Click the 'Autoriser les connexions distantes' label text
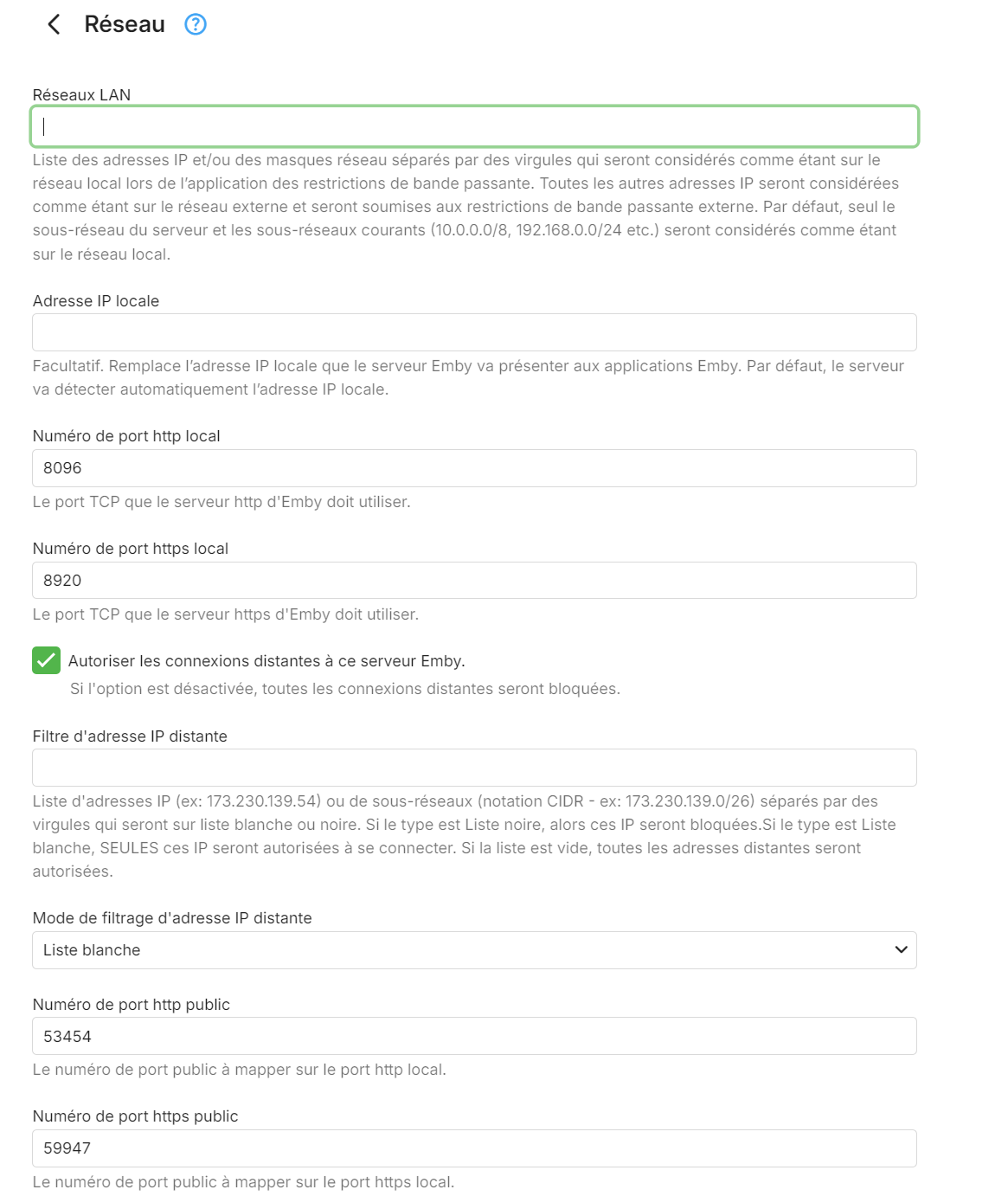The image size is (1008, 1196). pyautogui.click(x=266, y=661)
